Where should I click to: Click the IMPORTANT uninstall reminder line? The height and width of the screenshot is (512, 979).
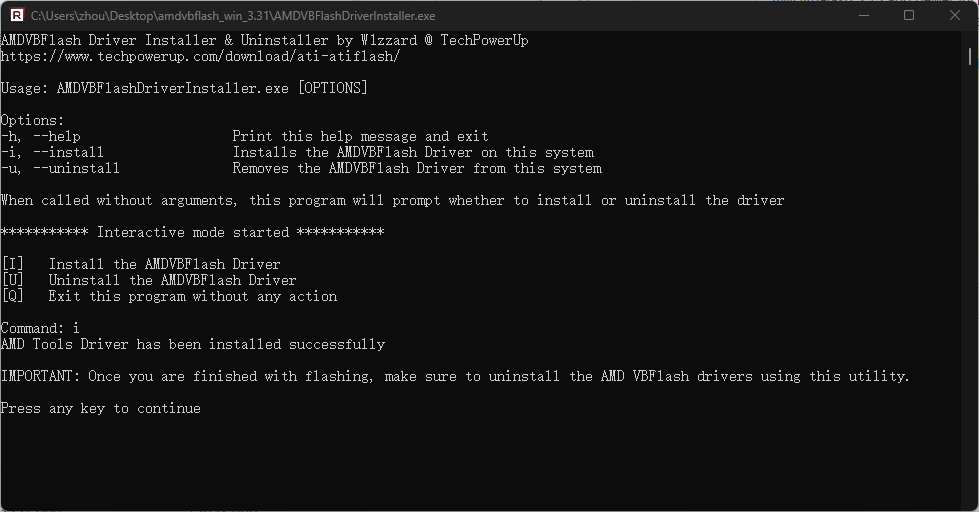(x=455, y=376)
